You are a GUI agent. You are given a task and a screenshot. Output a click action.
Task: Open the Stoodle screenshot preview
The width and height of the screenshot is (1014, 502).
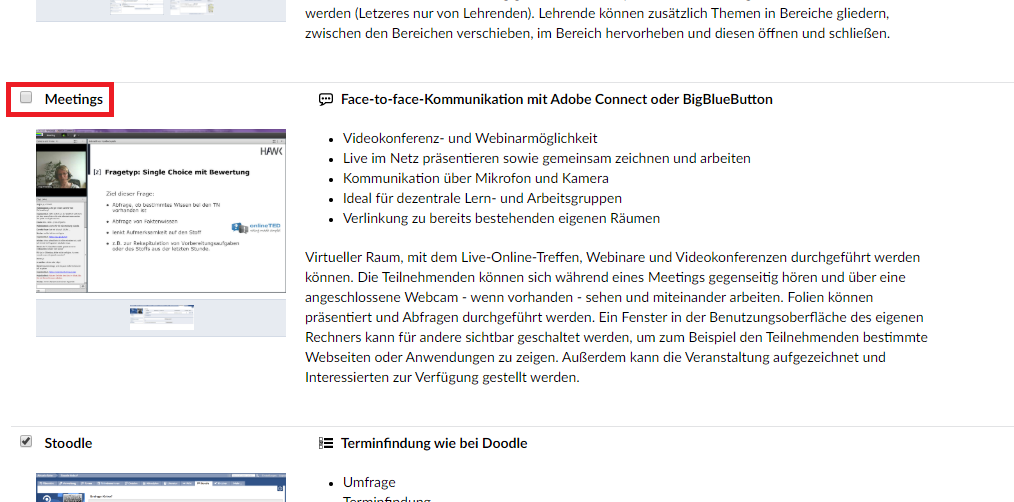(161, 488)
